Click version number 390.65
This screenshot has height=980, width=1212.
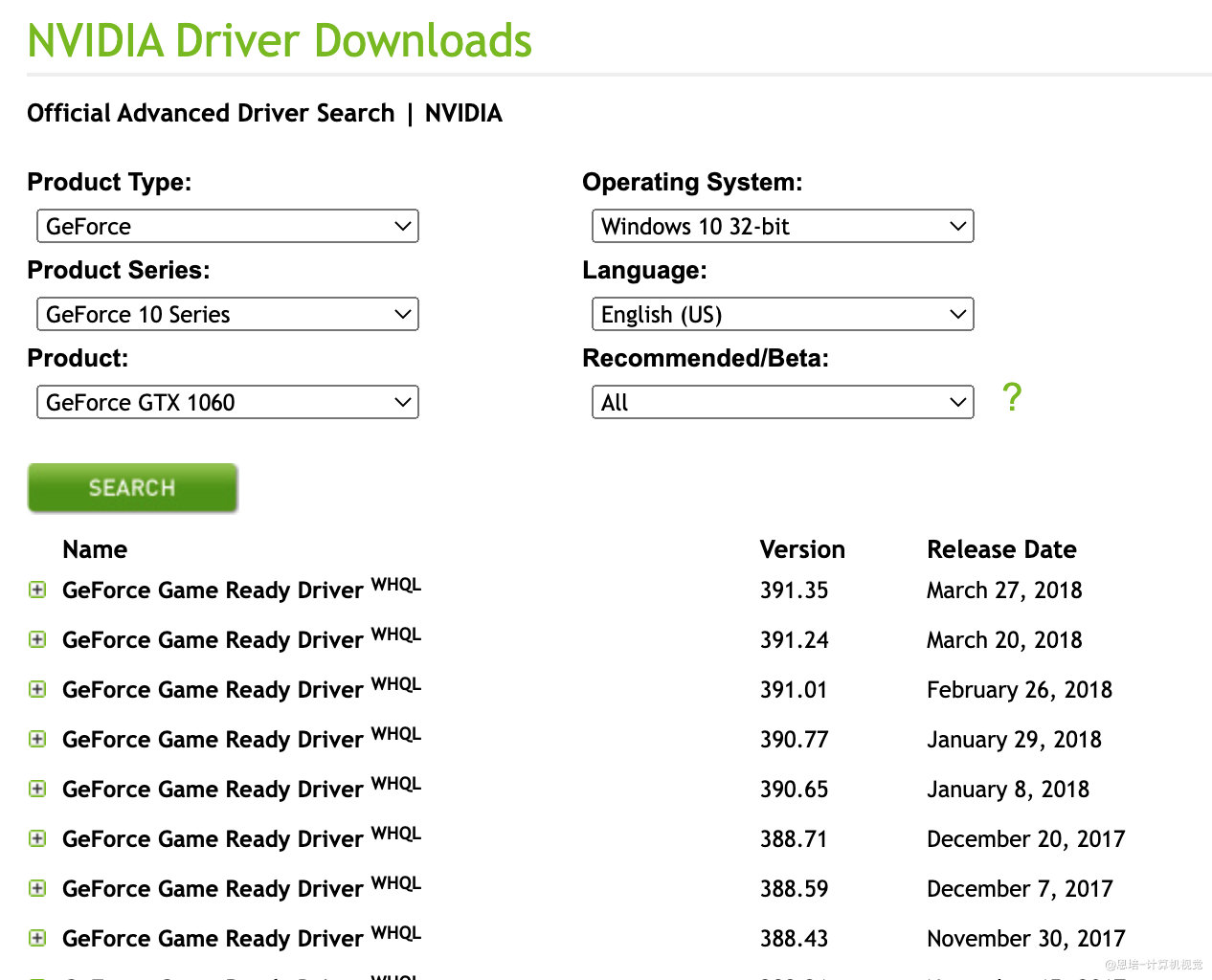coord(794,790)
